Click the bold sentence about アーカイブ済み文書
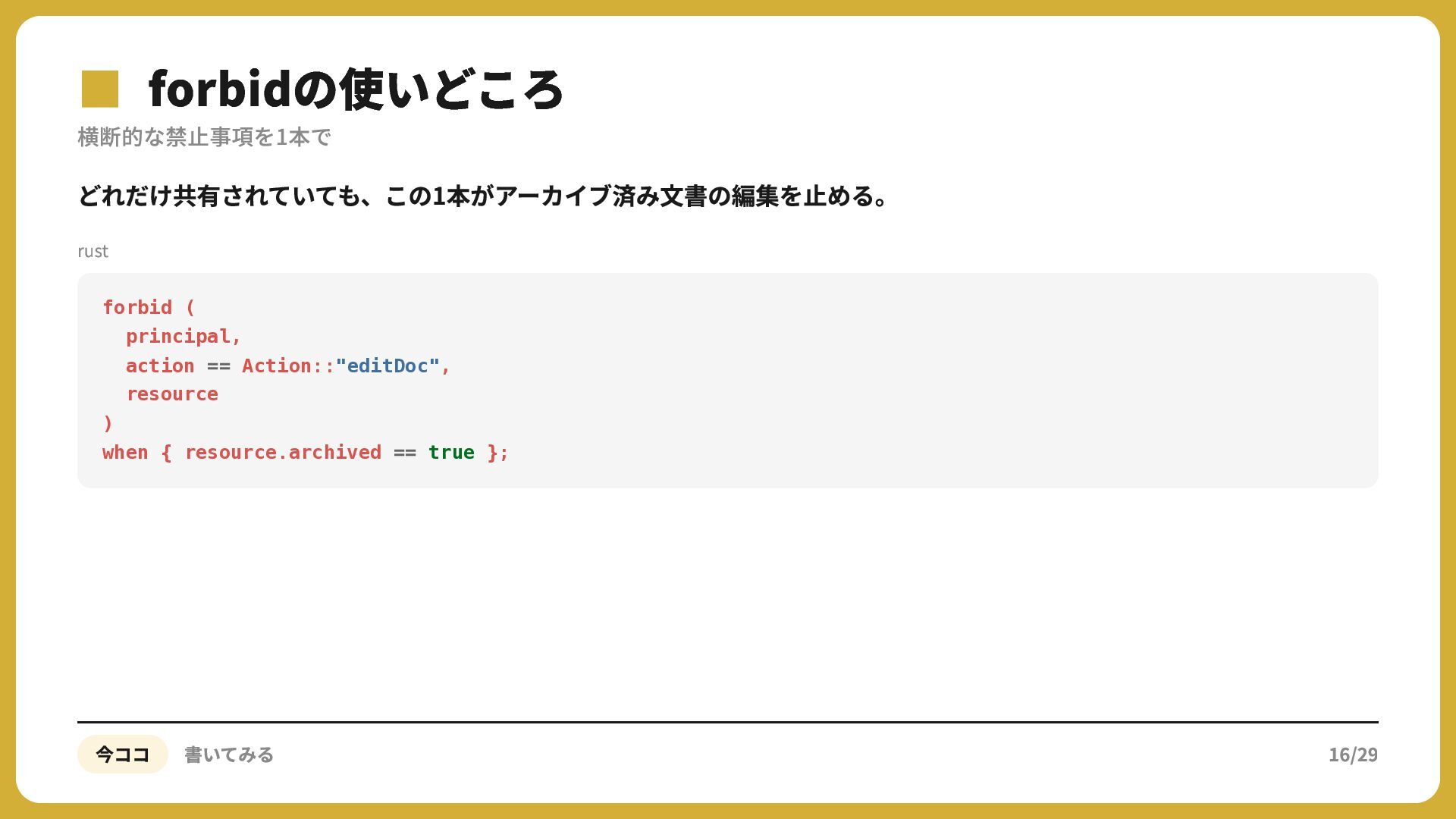Viewport: 1456px width, 819px height. (483, 196)
